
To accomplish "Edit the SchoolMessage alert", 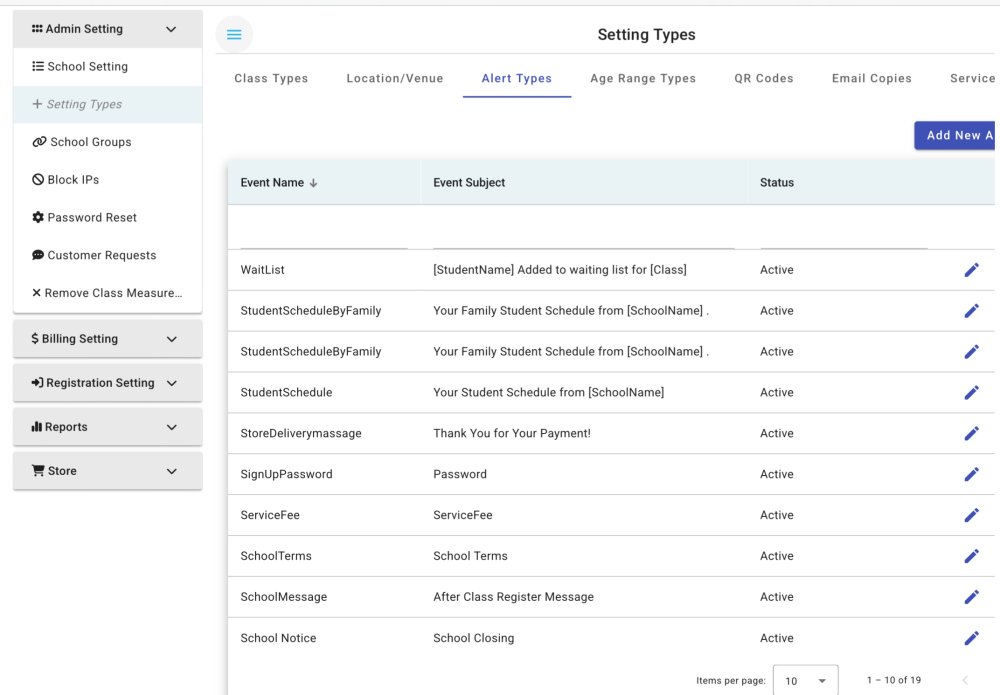I will pyautogui.click(x=971, y=597).
